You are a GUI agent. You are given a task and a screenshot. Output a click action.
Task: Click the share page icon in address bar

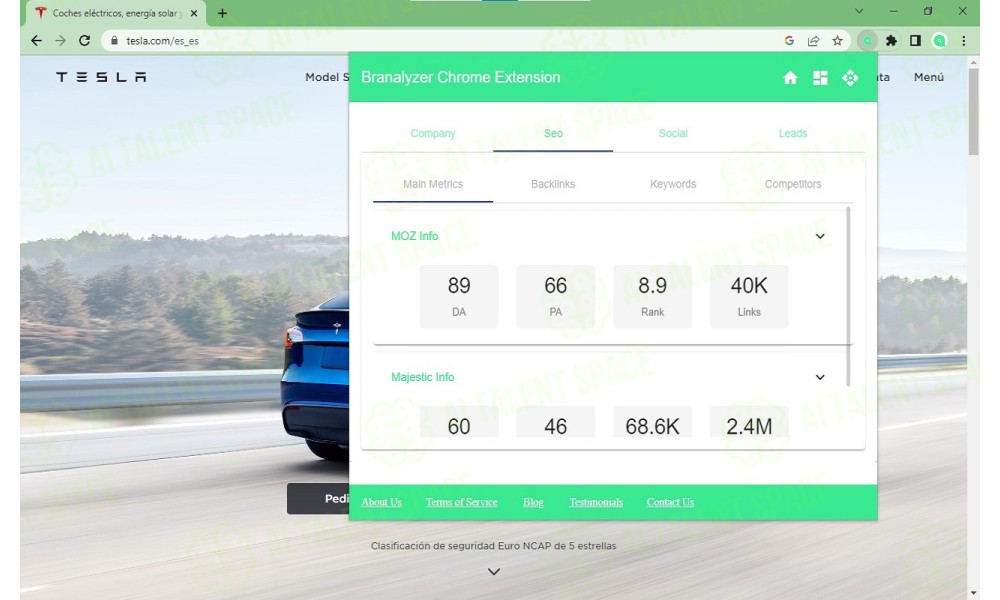tap(813, 41)
